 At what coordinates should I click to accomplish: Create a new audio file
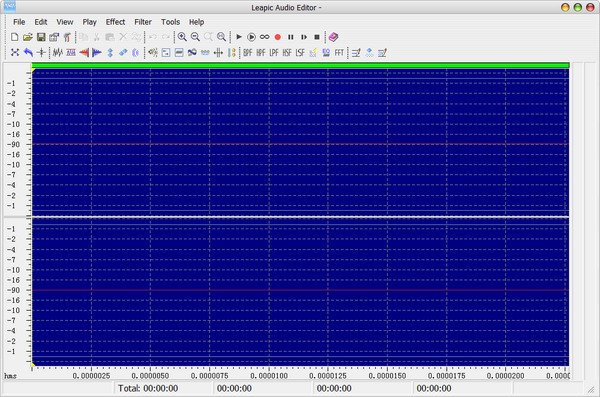tap(15, 37)
